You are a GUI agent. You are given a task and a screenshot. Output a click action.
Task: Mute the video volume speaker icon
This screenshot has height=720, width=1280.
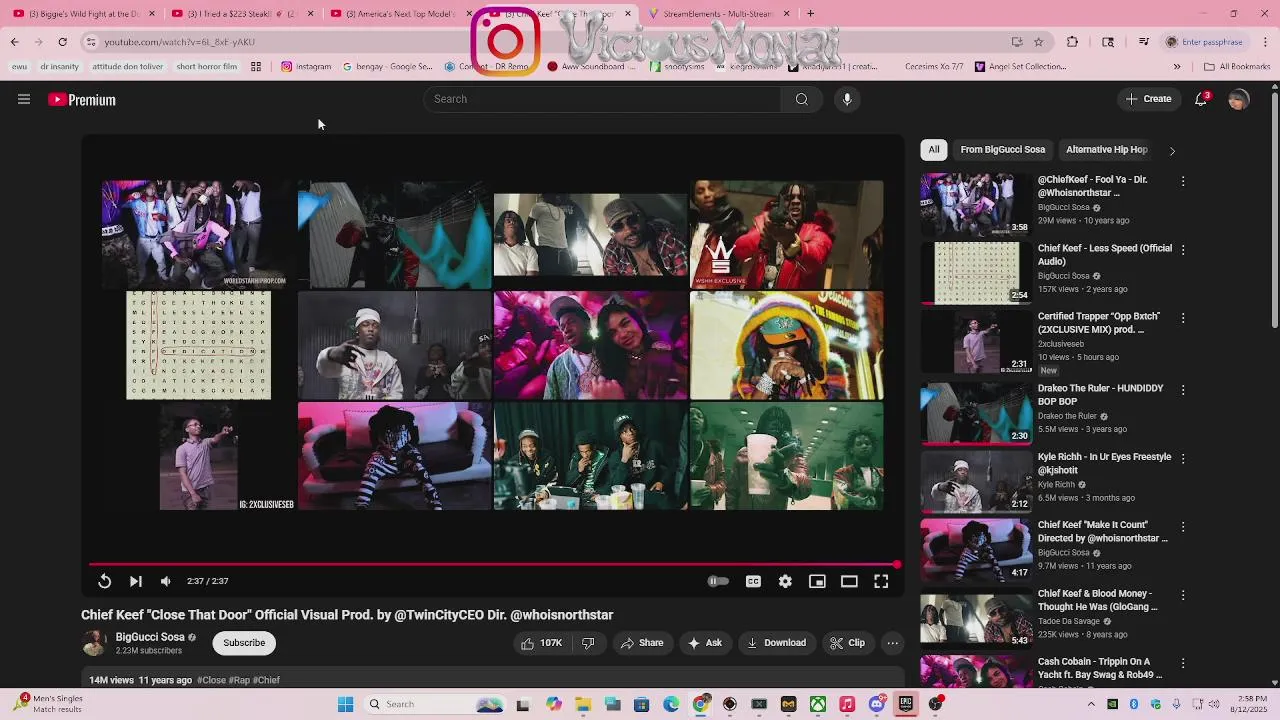166,581
